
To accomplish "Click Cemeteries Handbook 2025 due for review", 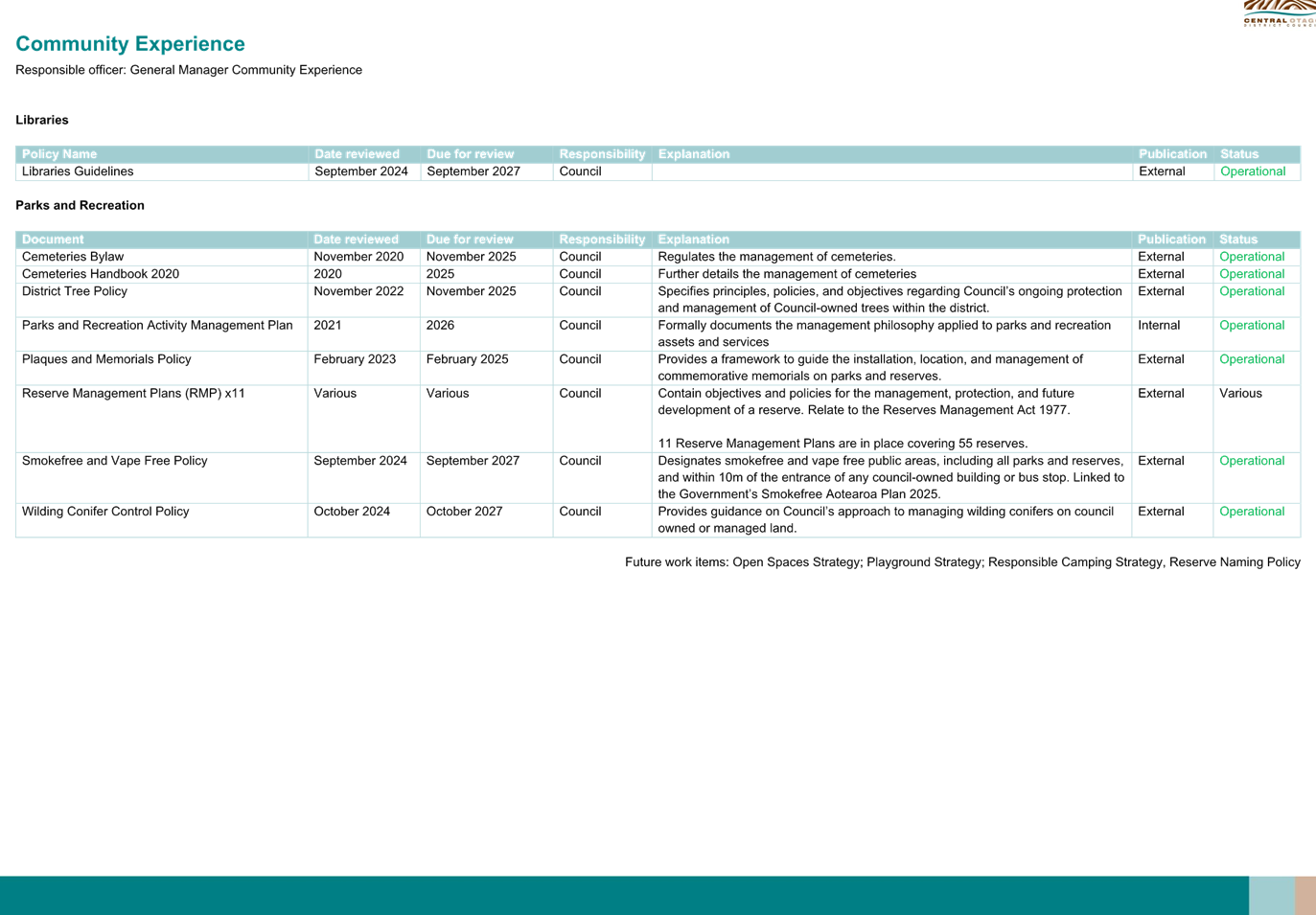I will pos(440,274).
